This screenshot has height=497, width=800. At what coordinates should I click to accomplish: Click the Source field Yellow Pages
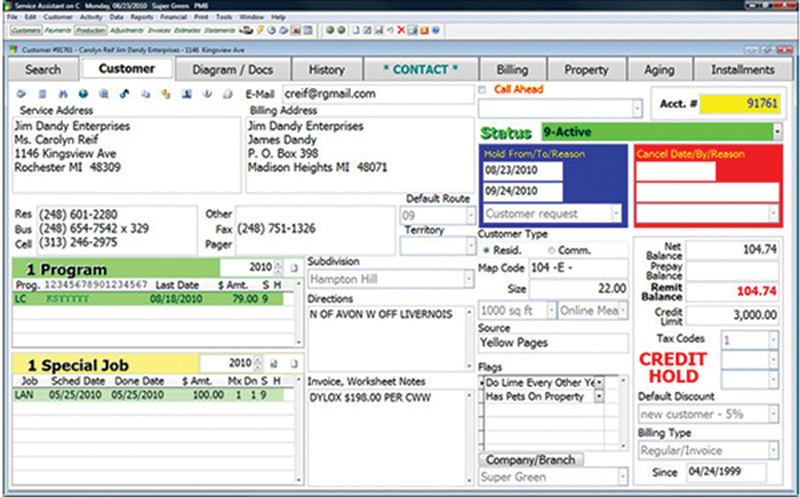pos(553,343)
